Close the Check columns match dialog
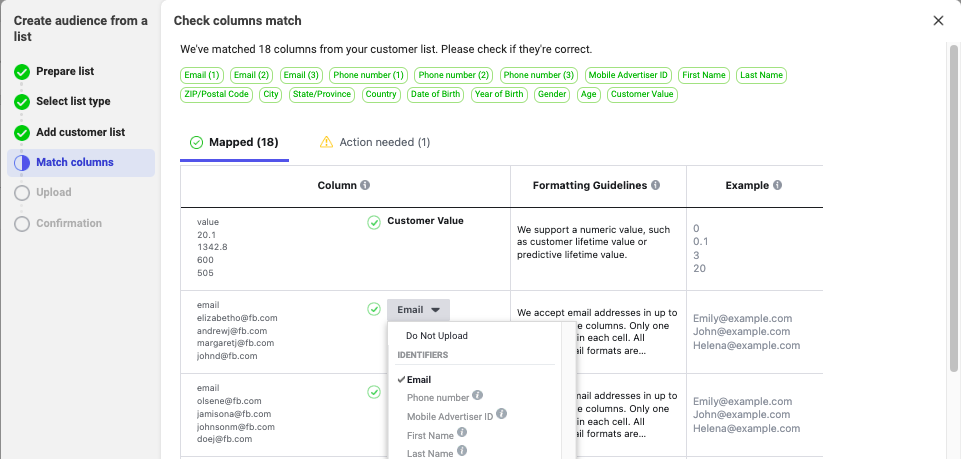This screenshot has width=961, height=459. [938, 21]
